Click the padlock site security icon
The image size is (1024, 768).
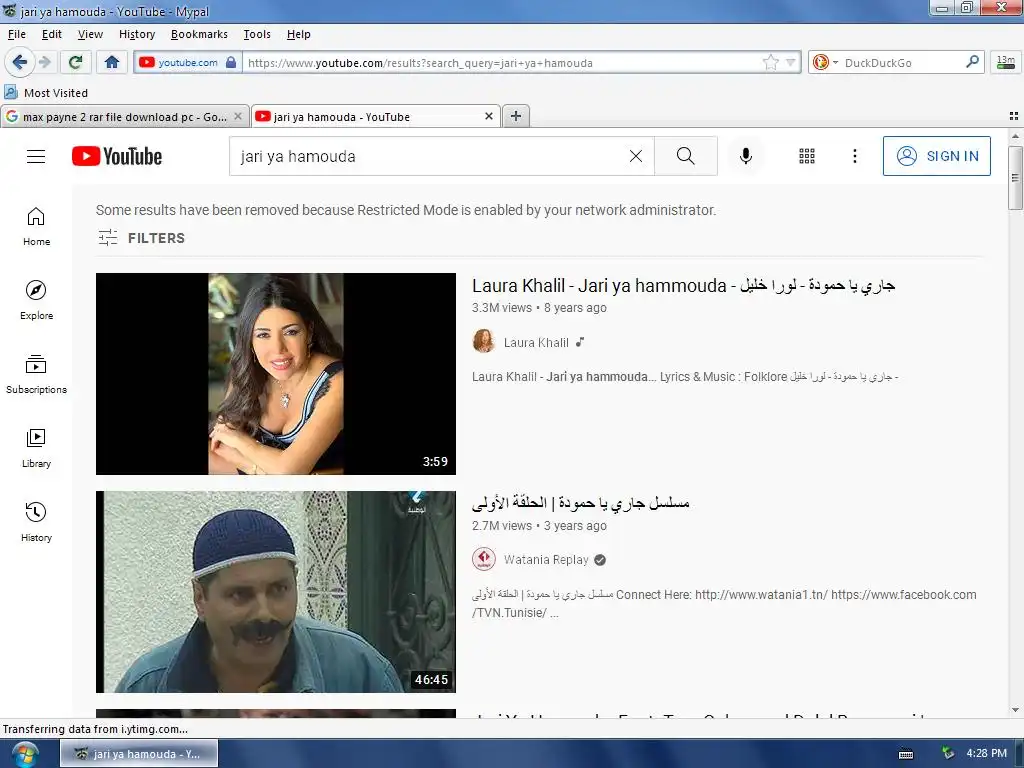coord(231,62)
